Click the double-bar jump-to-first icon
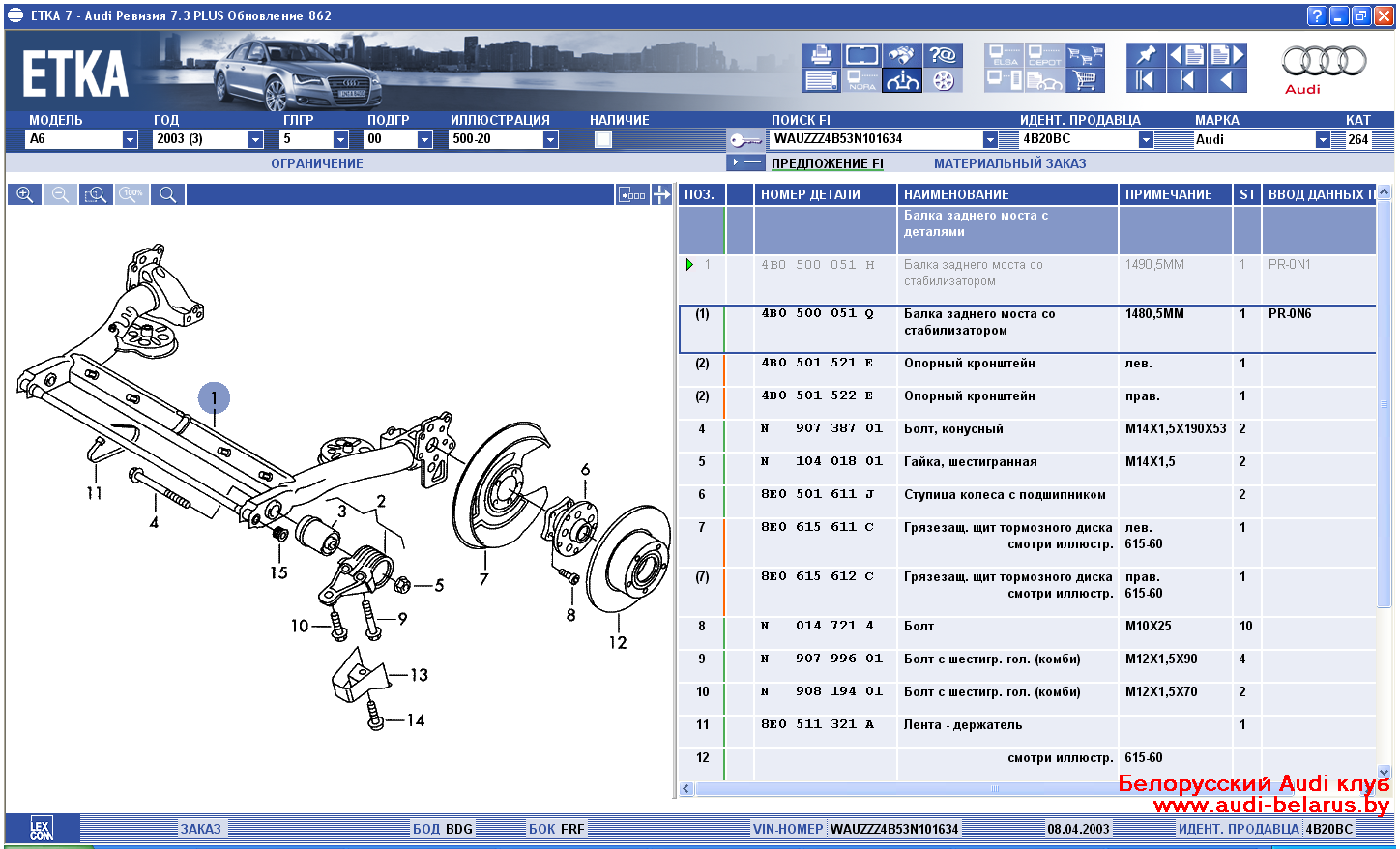This screenshot has width=1400, height=849. coord(1146,80)
